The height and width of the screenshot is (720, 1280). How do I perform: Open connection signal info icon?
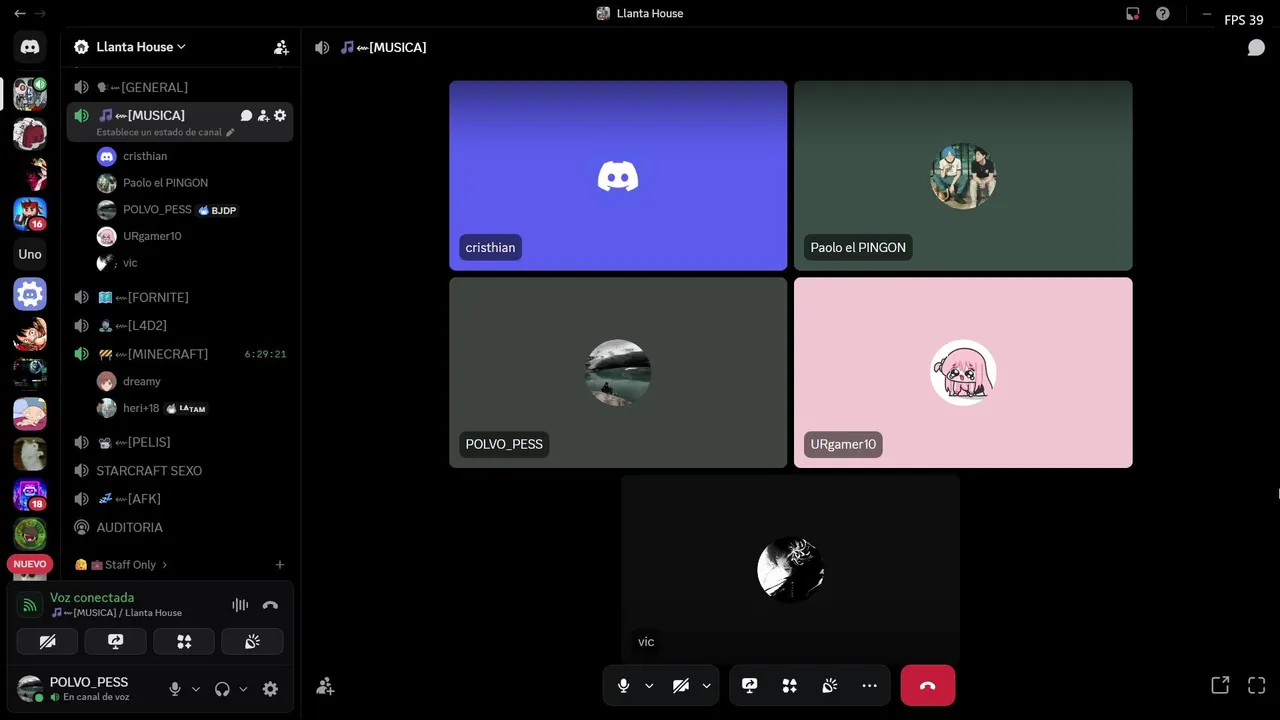click(30, 605)
